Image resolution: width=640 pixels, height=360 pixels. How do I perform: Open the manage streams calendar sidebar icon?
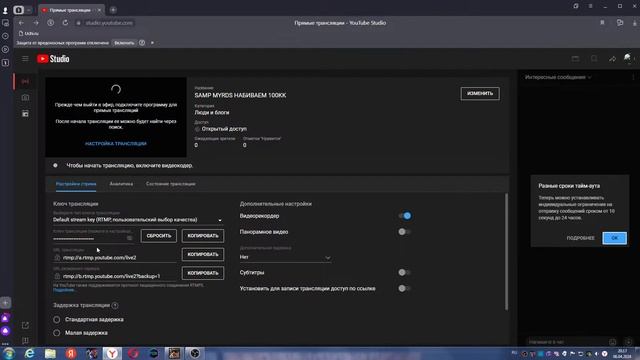(x=25, y=114)
